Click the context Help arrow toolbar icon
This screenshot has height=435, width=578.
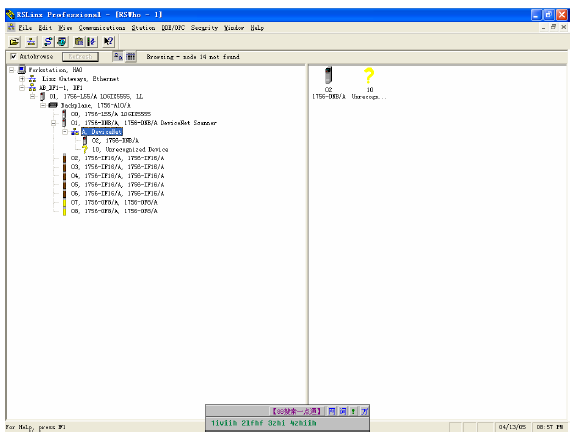109,42
